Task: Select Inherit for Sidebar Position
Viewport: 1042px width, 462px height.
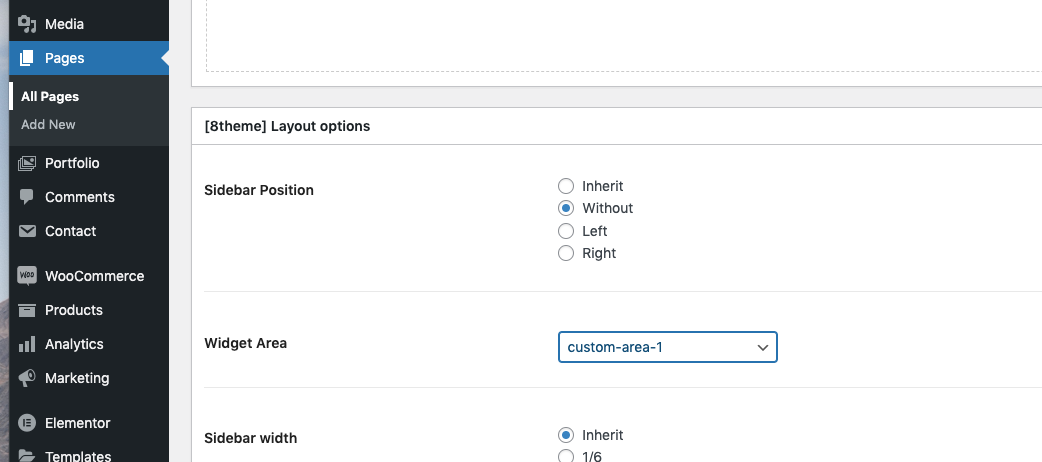Action: point(566,186)
